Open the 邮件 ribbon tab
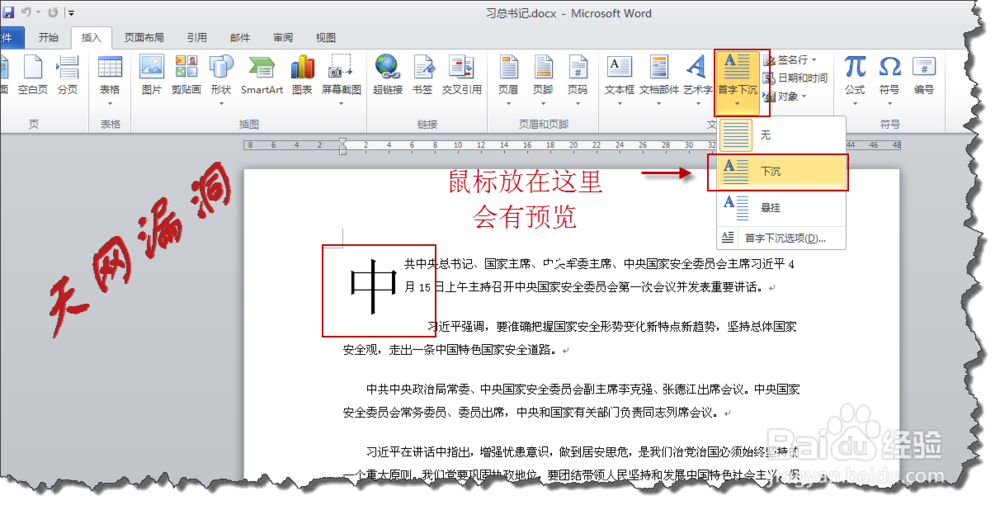The height and width of the screenshot is (510, 1000). pyautogui.click(x=240, y=38)
